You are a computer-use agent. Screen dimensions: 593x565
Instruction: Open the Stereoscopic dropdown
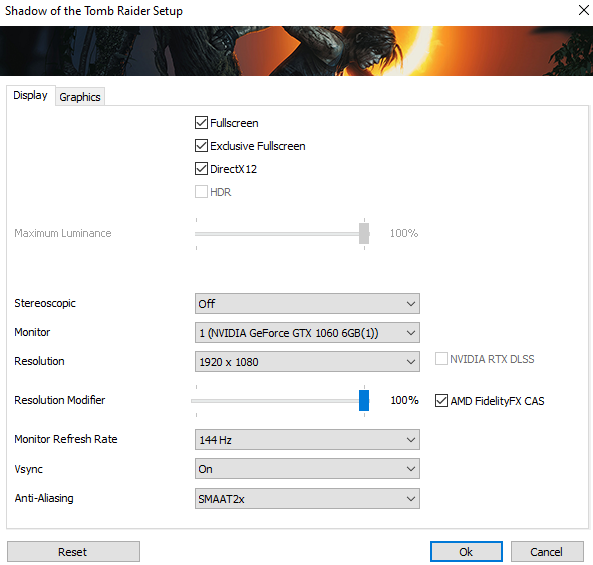coord(307,303)
